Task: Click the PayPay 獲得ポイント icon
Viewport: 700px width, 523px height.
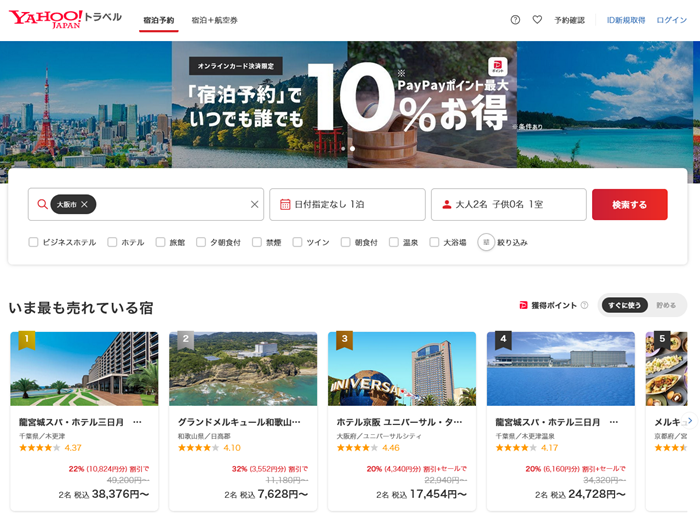Action: click(523, 305)
